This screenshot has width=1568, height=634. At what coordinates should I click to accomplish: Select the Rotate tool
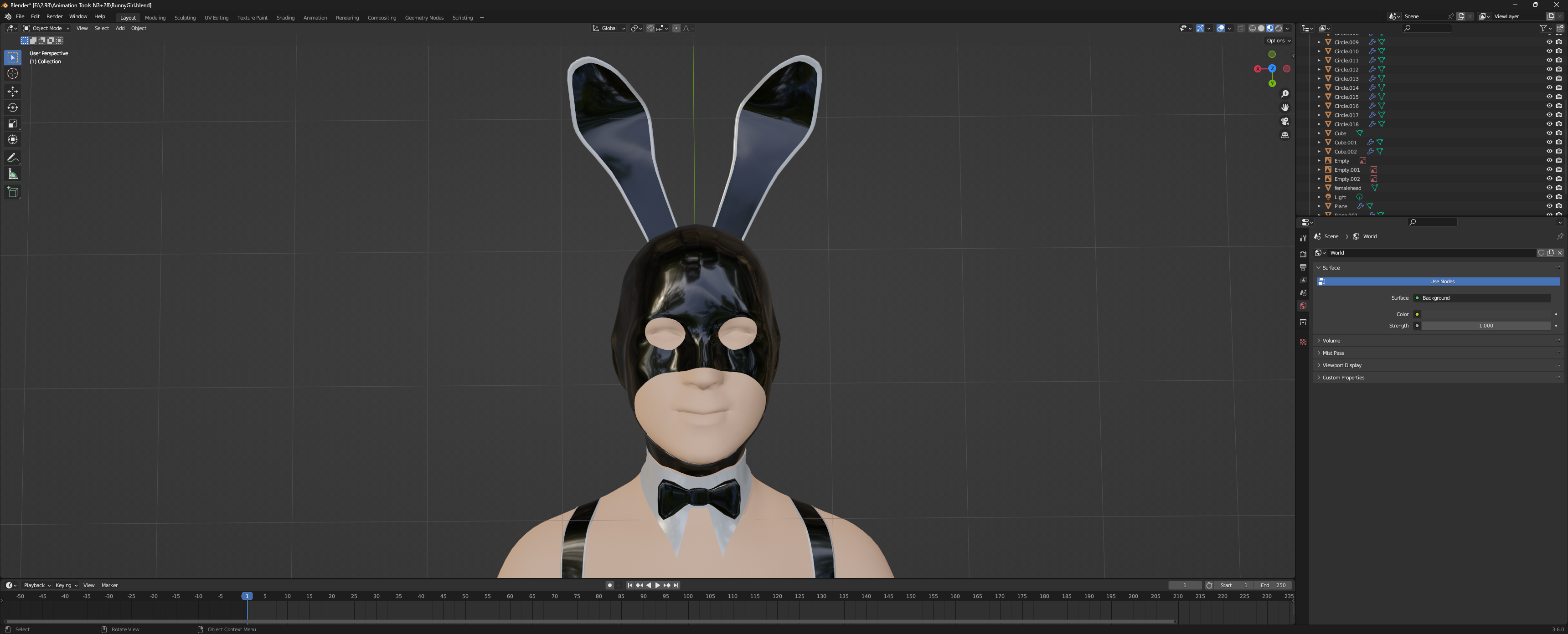click(x=13, y=107)
